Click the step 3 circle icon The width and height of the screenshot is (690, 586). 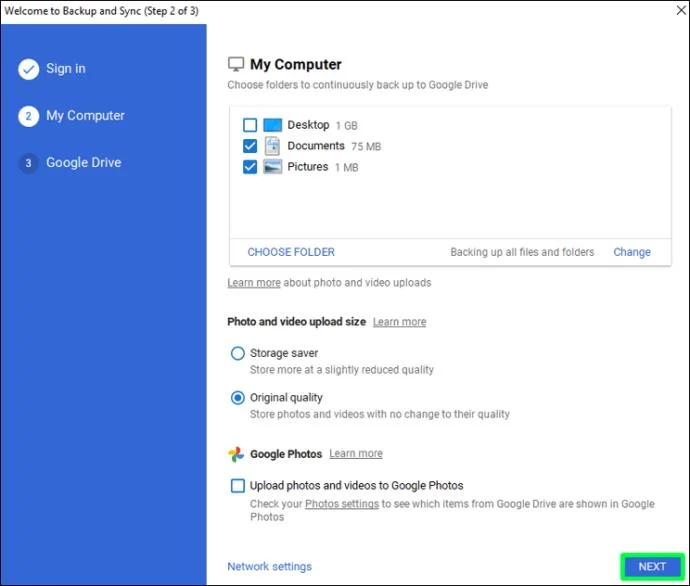pyautogui.click(x=29, y=163)
